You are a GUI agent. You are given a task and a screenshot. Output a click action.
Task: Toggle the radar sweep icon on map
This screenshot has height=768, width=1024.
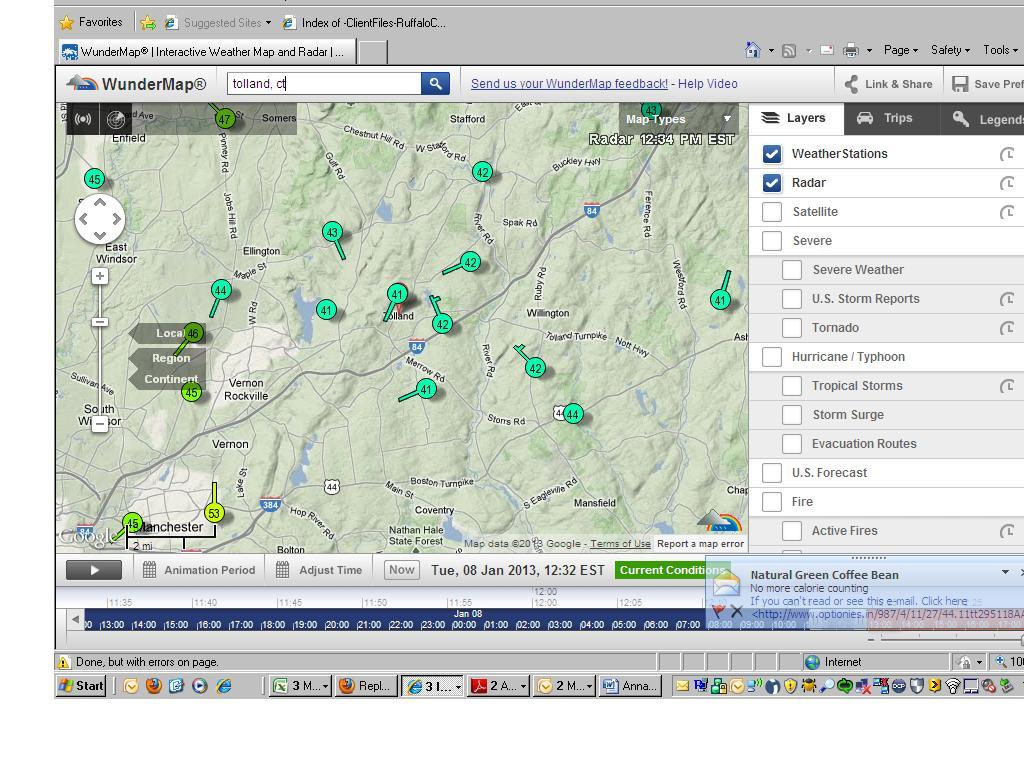tap(116, 119)
